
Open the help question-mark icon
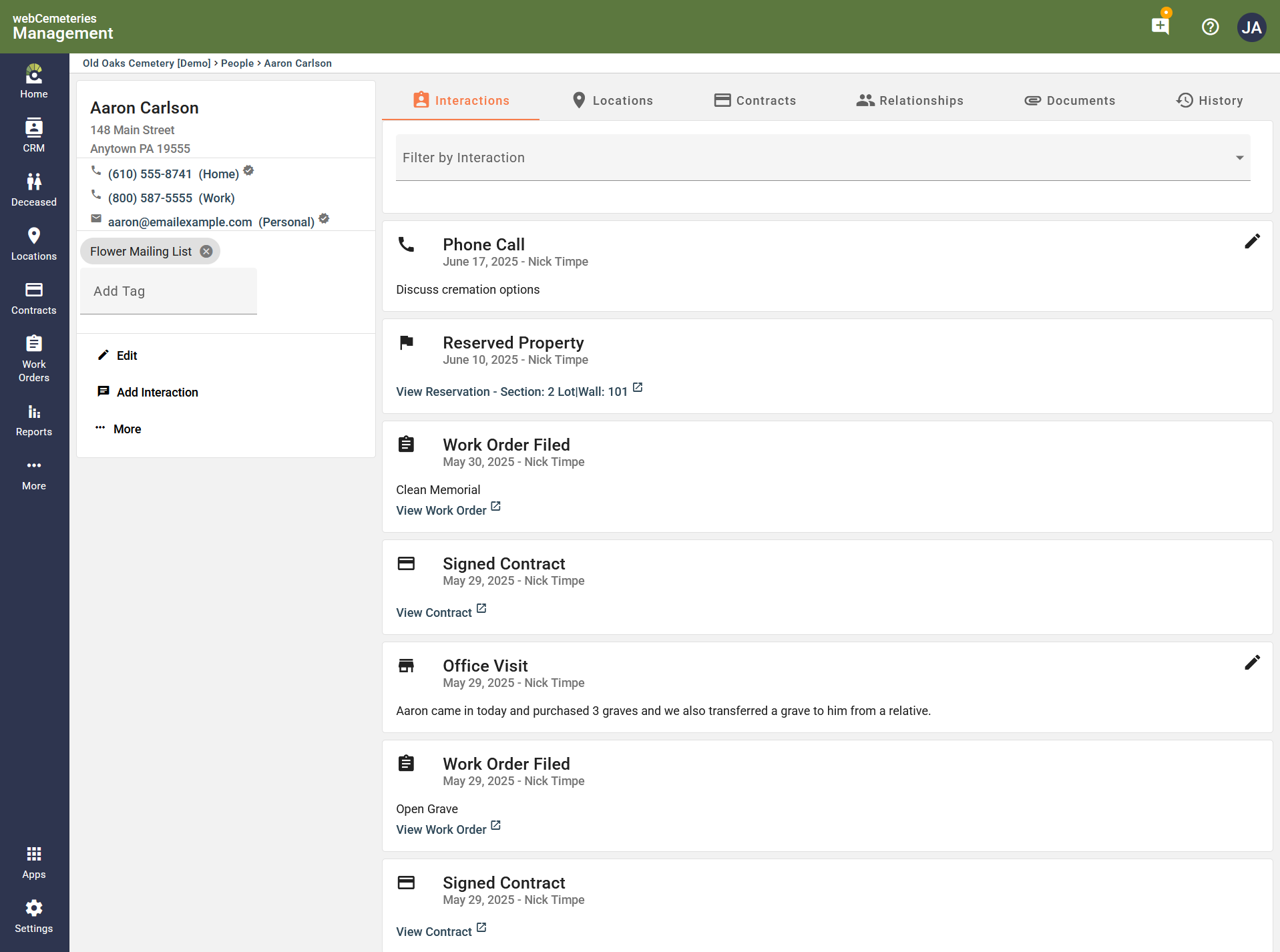(x=1209, y=27)
